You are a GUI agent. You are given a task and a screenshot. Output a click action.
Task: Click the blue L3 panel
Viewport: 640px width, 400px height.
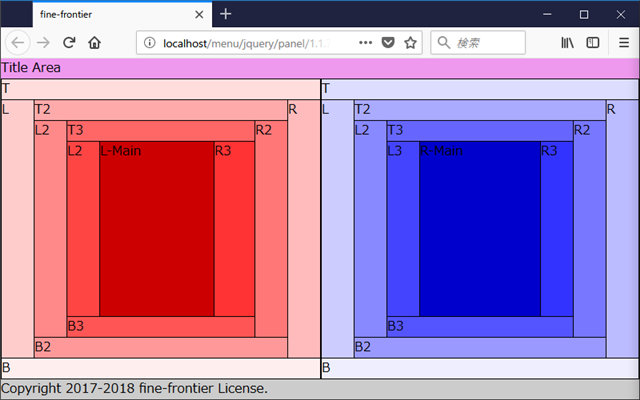coord(403,229)
